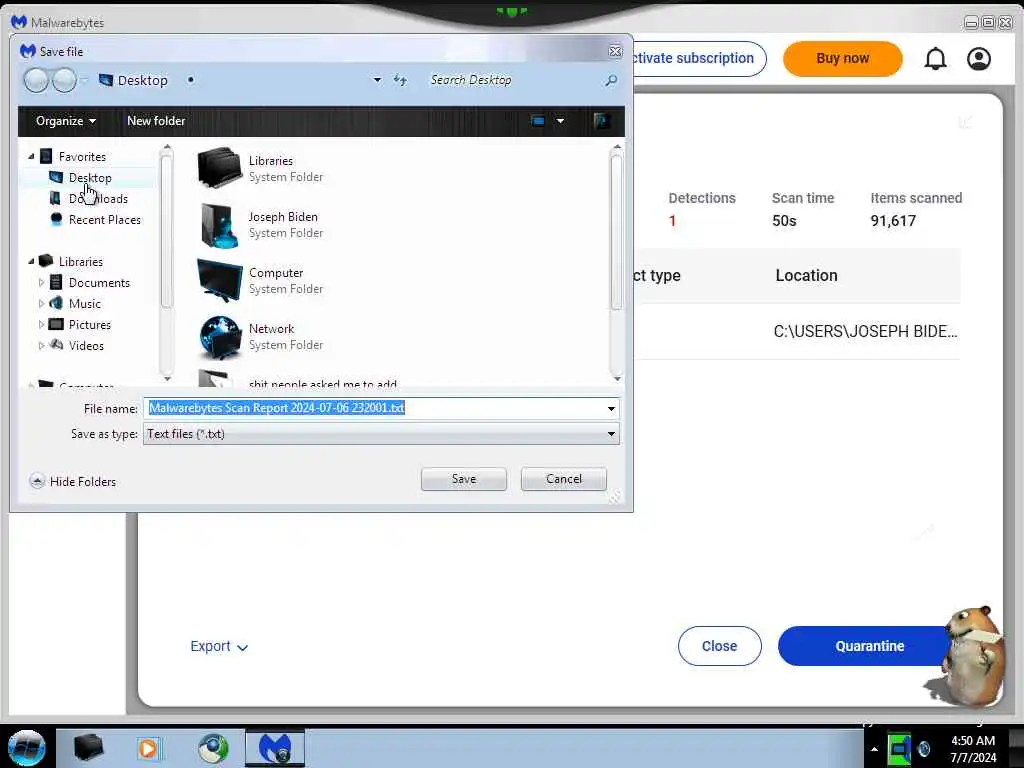Click Buy now in Malwarebytes
The width and height of the screenshot is (1024, 768).
click(x=842, y=59)
